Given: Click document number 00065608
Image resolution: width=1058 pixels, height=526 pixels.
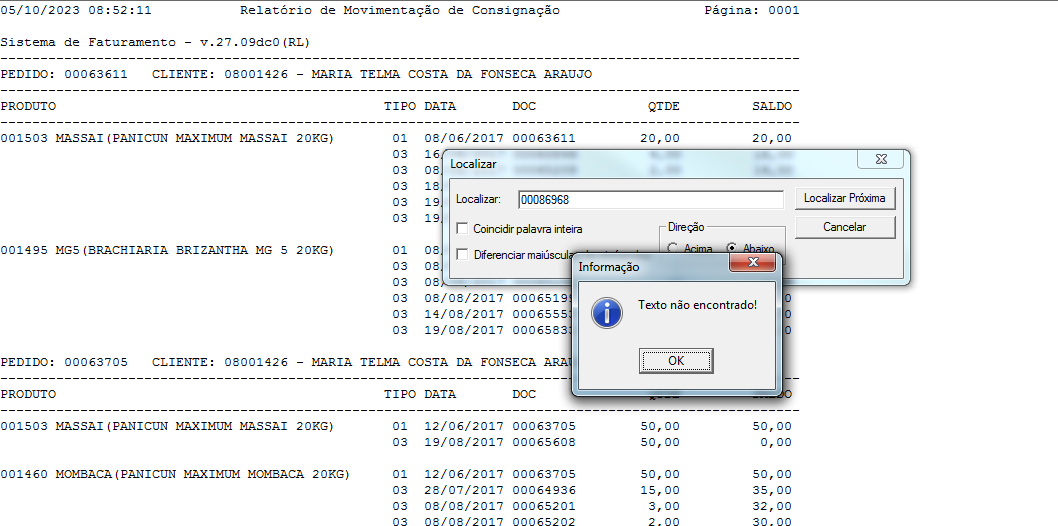Looking at the screenshot, I should 544,442.
